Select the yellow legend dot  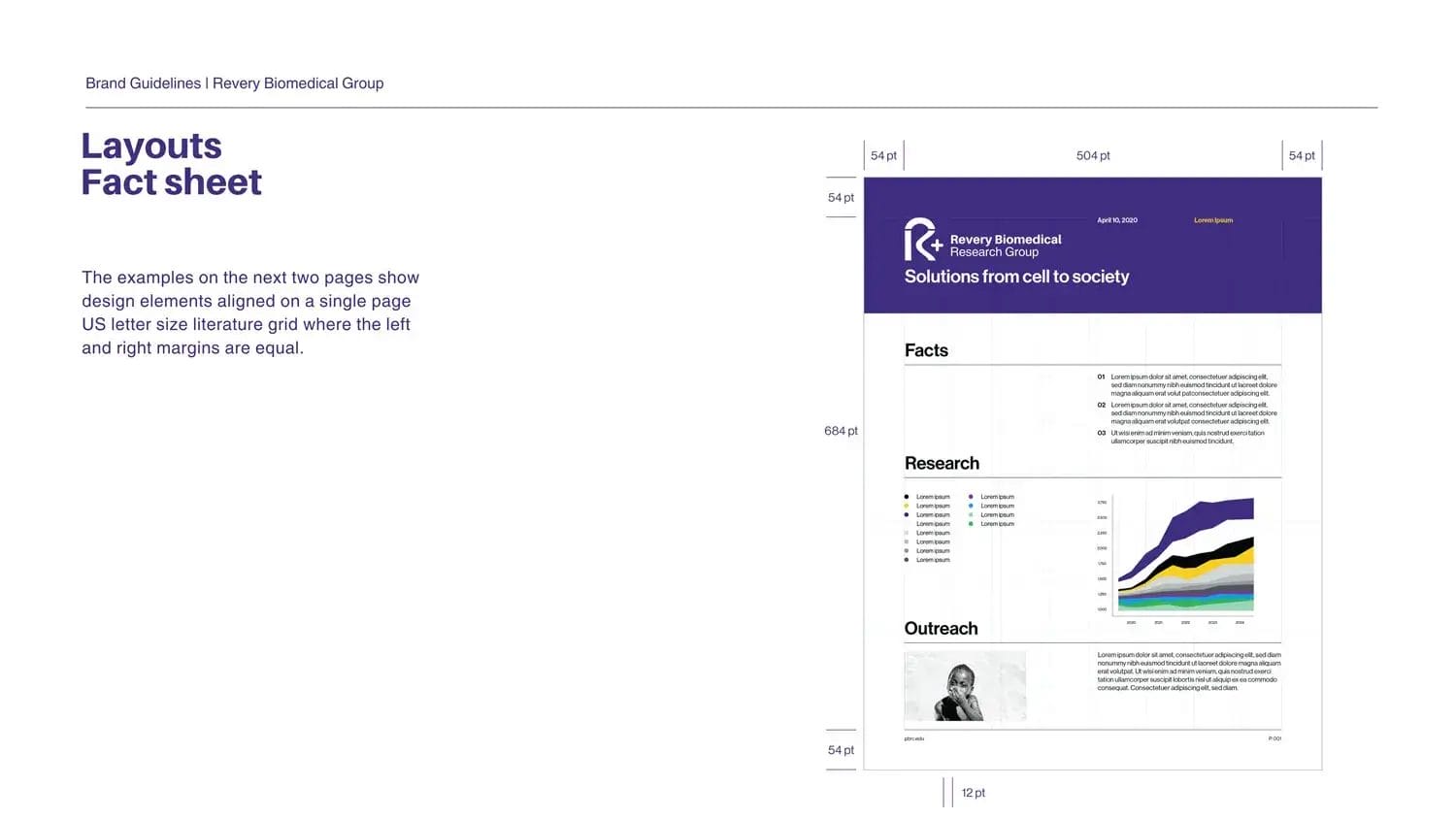tap(907, 506)
